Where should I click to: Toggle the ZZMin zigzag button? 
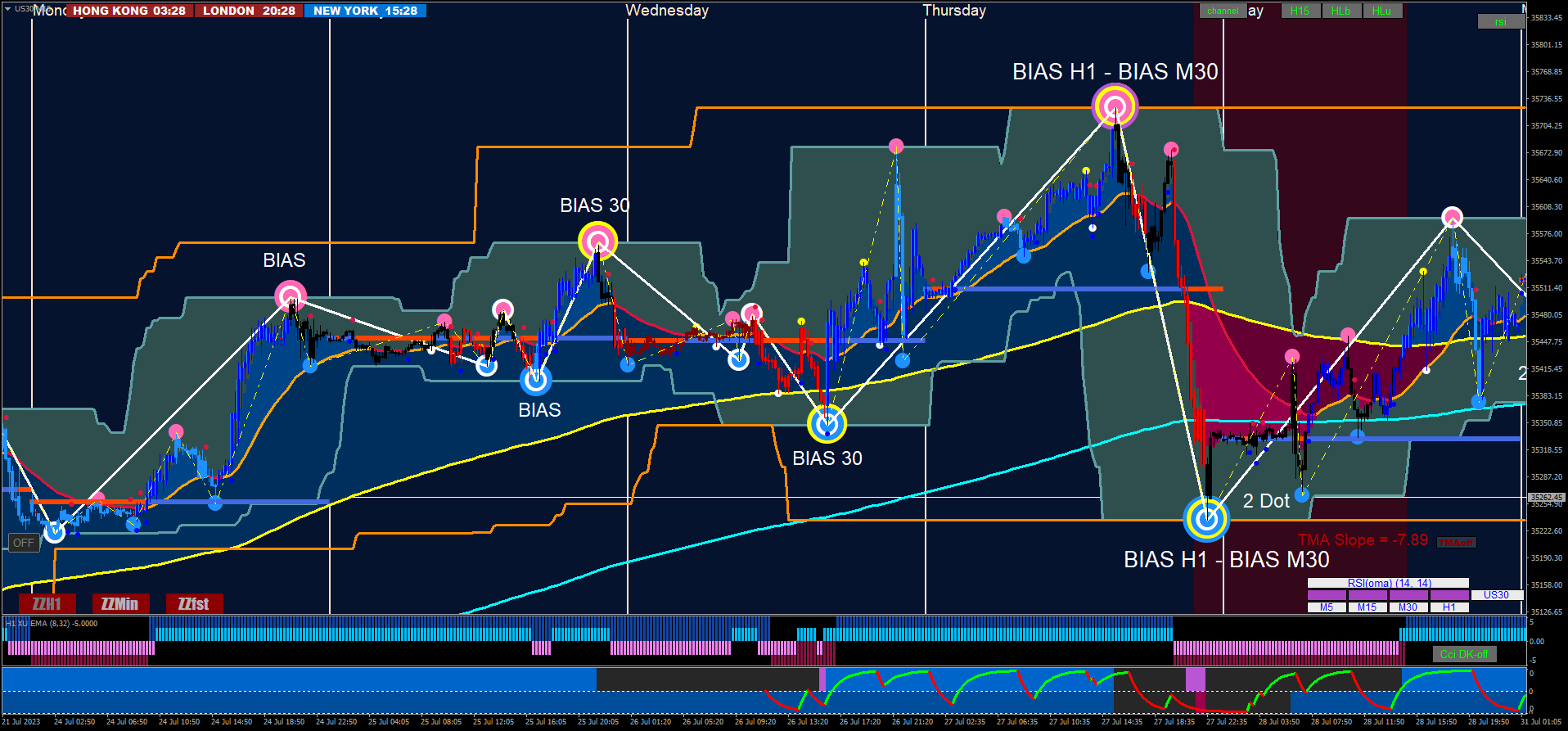[x=120, y=604]
